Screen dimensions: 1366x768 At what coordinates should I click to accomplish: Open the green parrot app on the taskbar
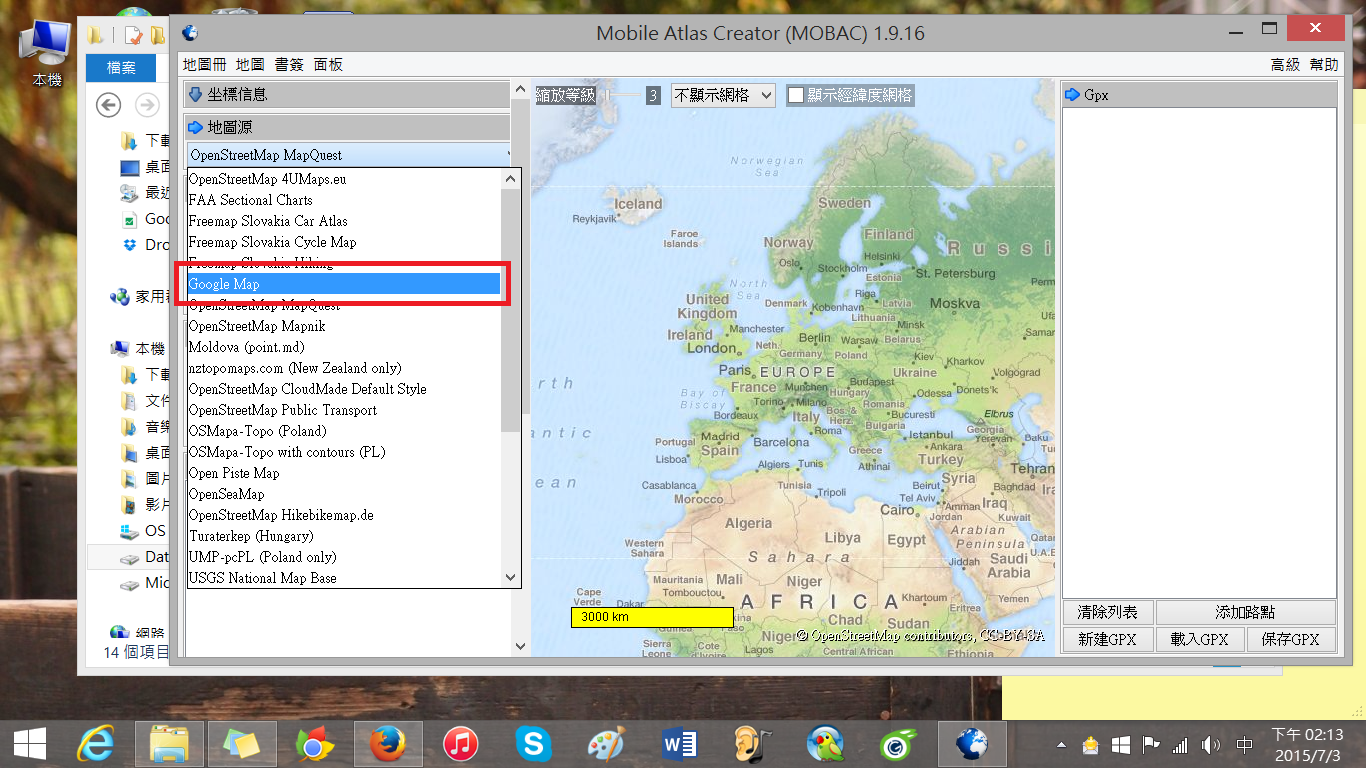pos(825,744)
